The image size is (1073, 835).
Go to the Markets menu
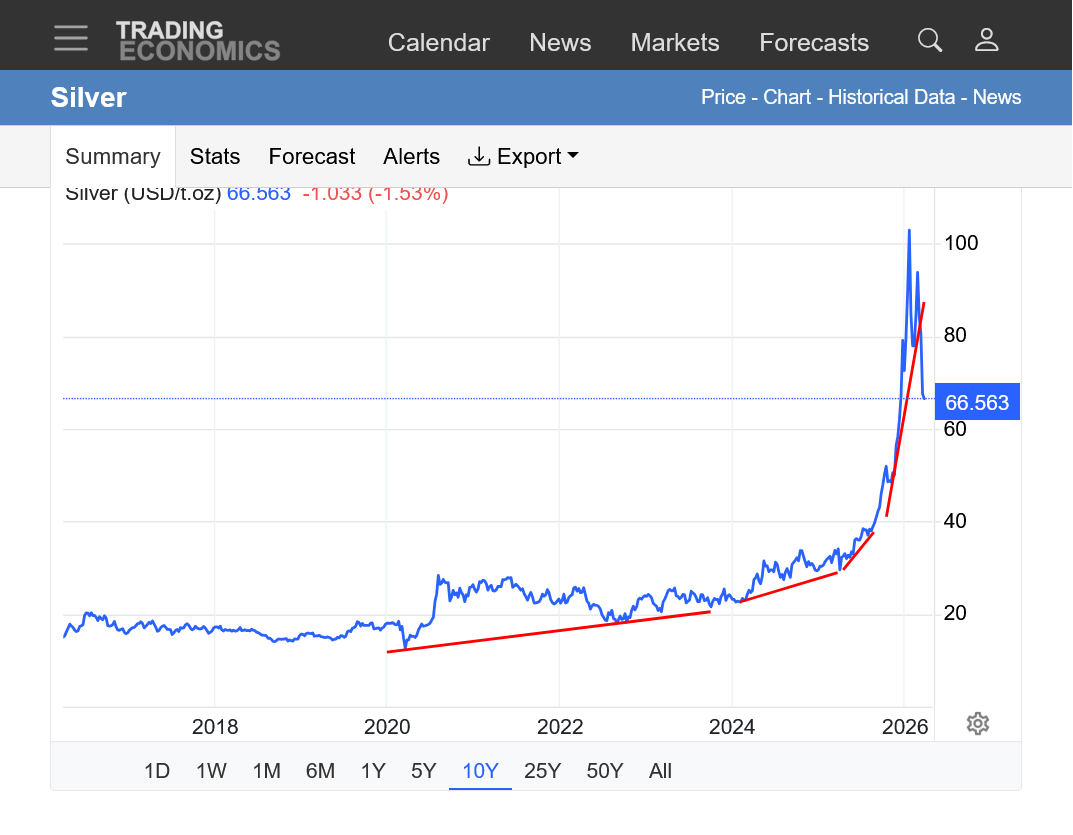click(x=675, y=43)
